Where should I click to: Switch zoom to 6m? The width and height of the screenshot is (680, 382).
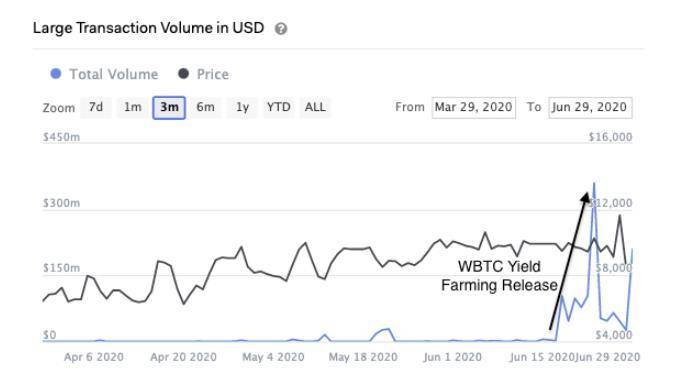pos(206,107)
